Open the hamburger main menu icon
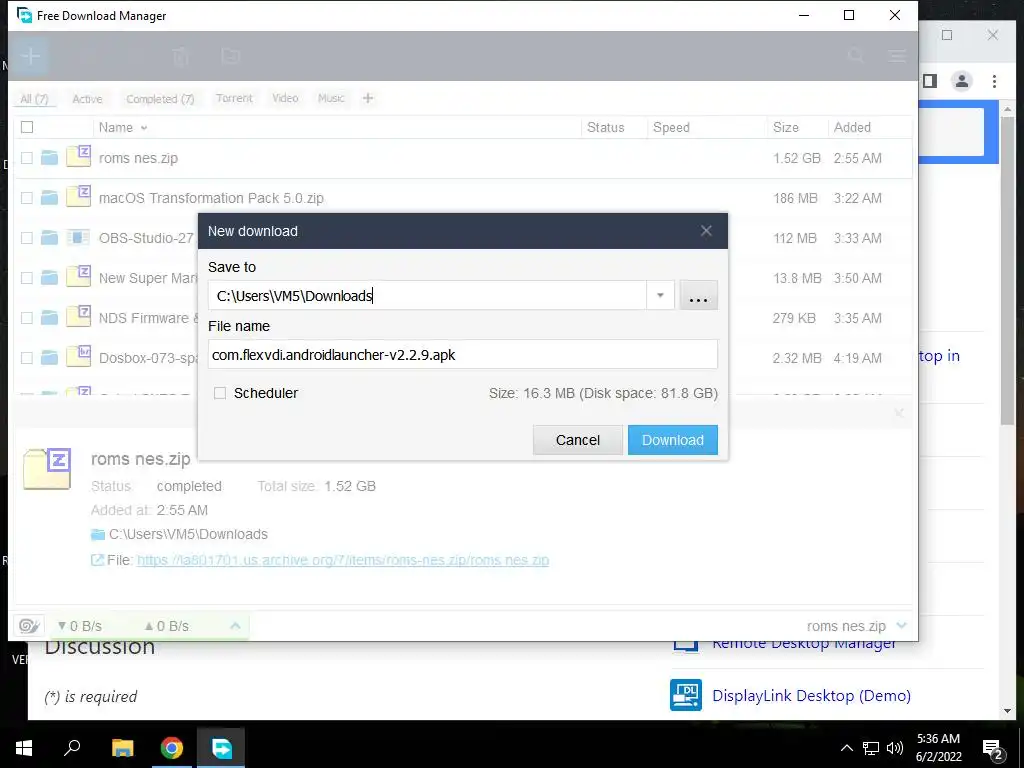This screenshot has height=768, width=1024. pyautogui.click(x=897, y=56)
